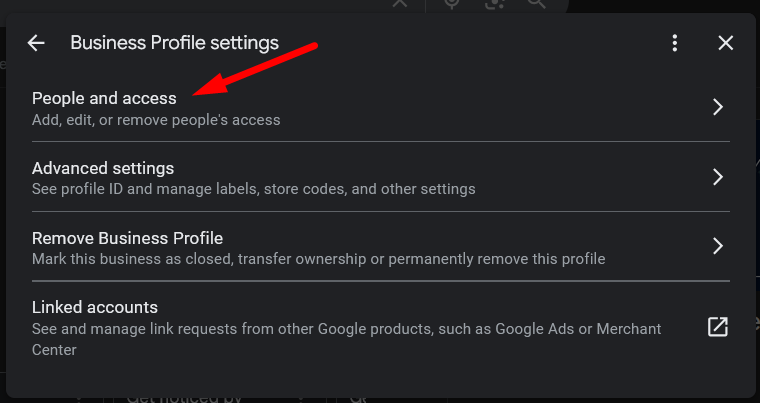Go back using the left arrow
This screenshot has height=403, width=760.
(36, 43)
